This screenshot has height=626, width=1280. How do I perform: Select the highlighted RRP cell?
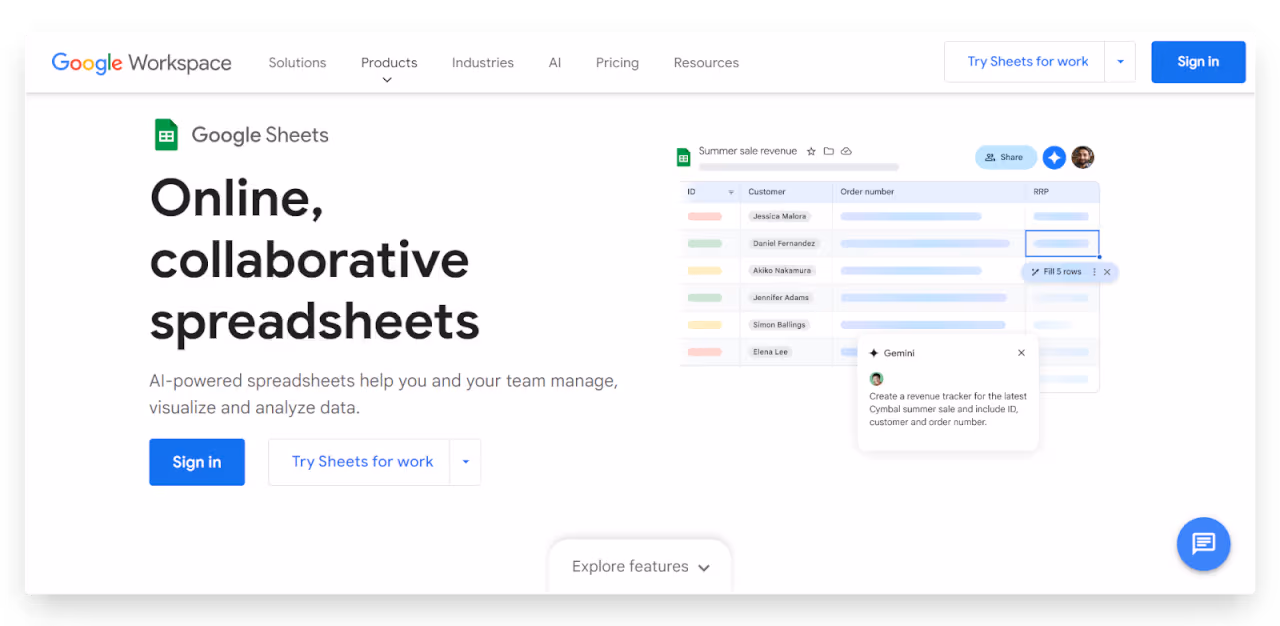(1062, 243)
